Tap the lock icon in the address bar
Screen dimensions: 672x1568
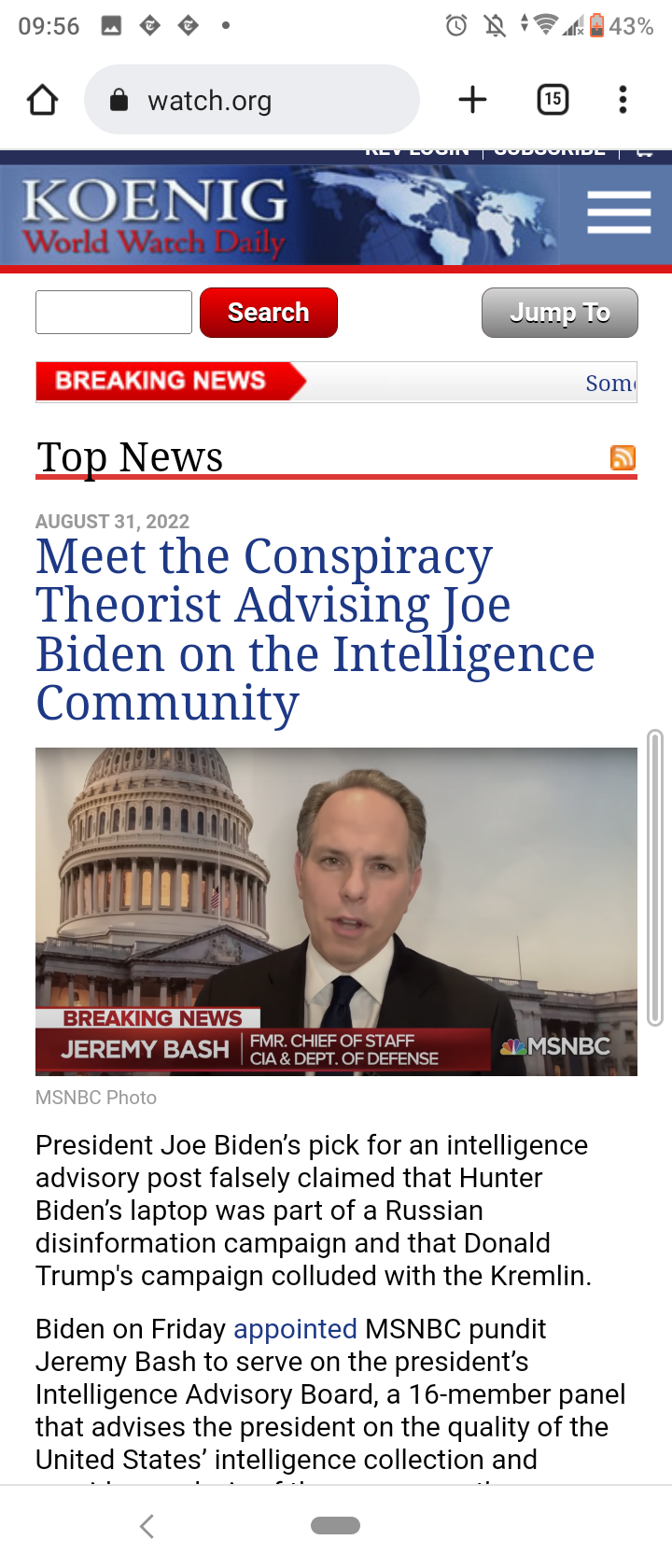click(x=119, y=100)
